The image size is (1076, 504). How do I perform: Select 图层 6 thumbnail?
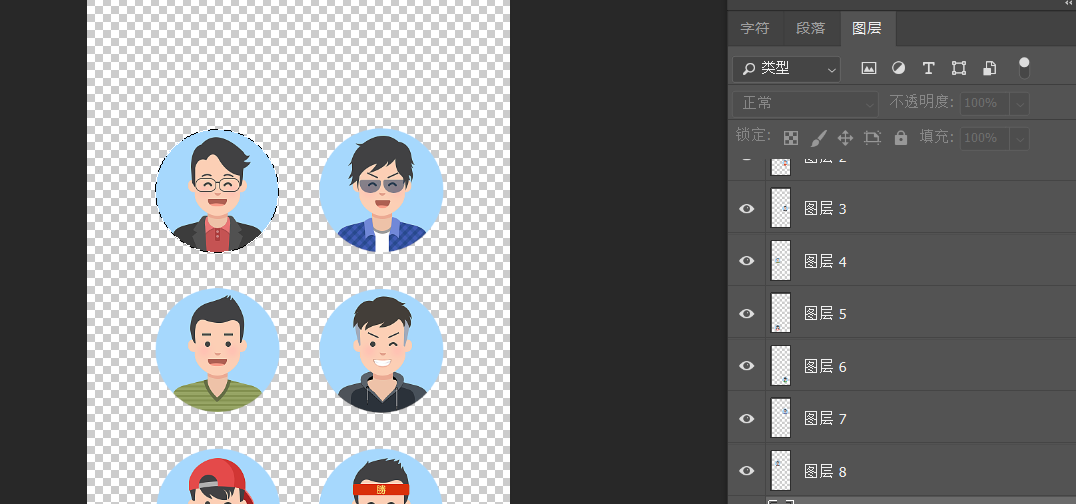click(x=781, y=365)
